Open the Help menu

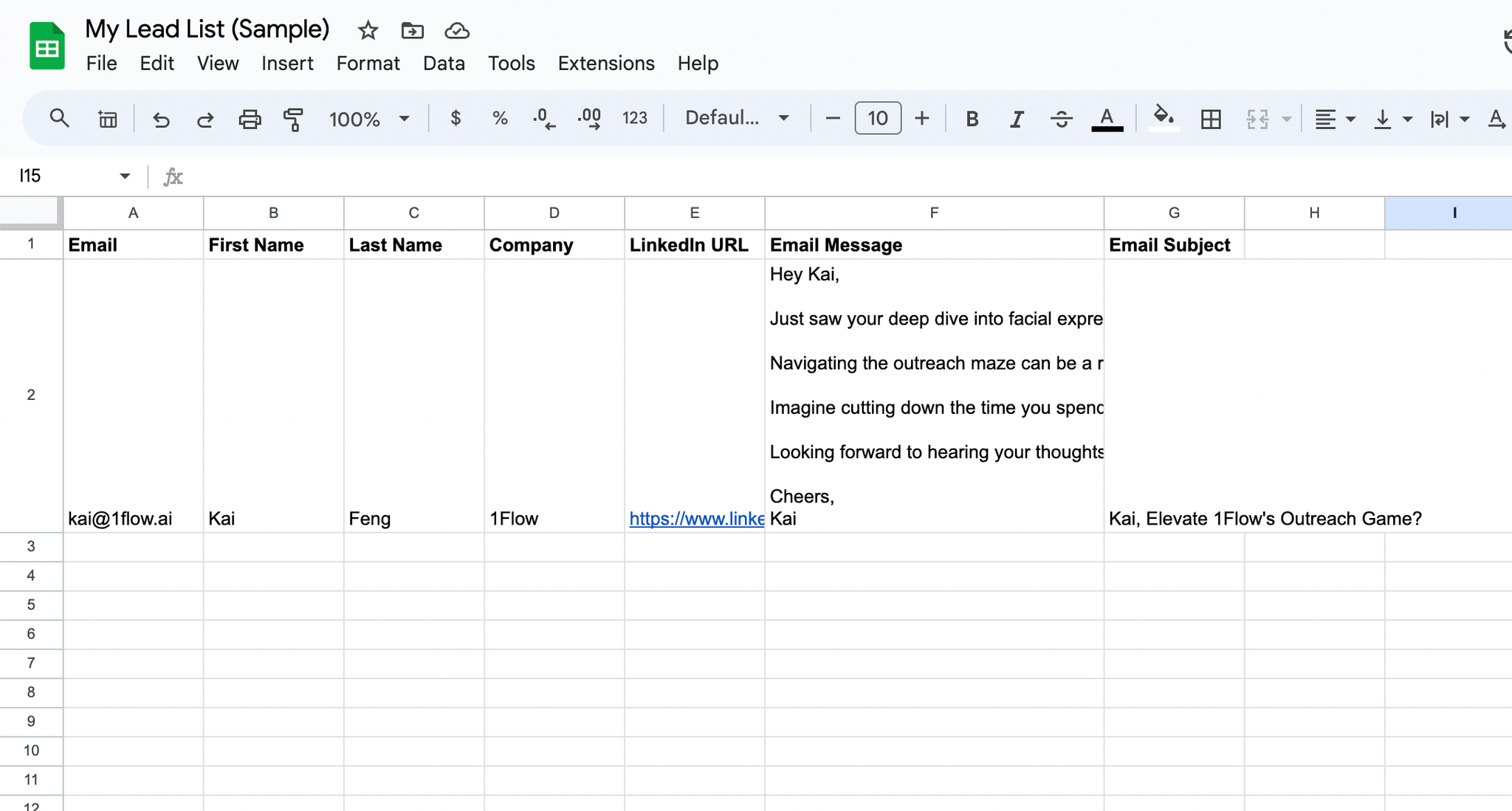tap(698, 63)
